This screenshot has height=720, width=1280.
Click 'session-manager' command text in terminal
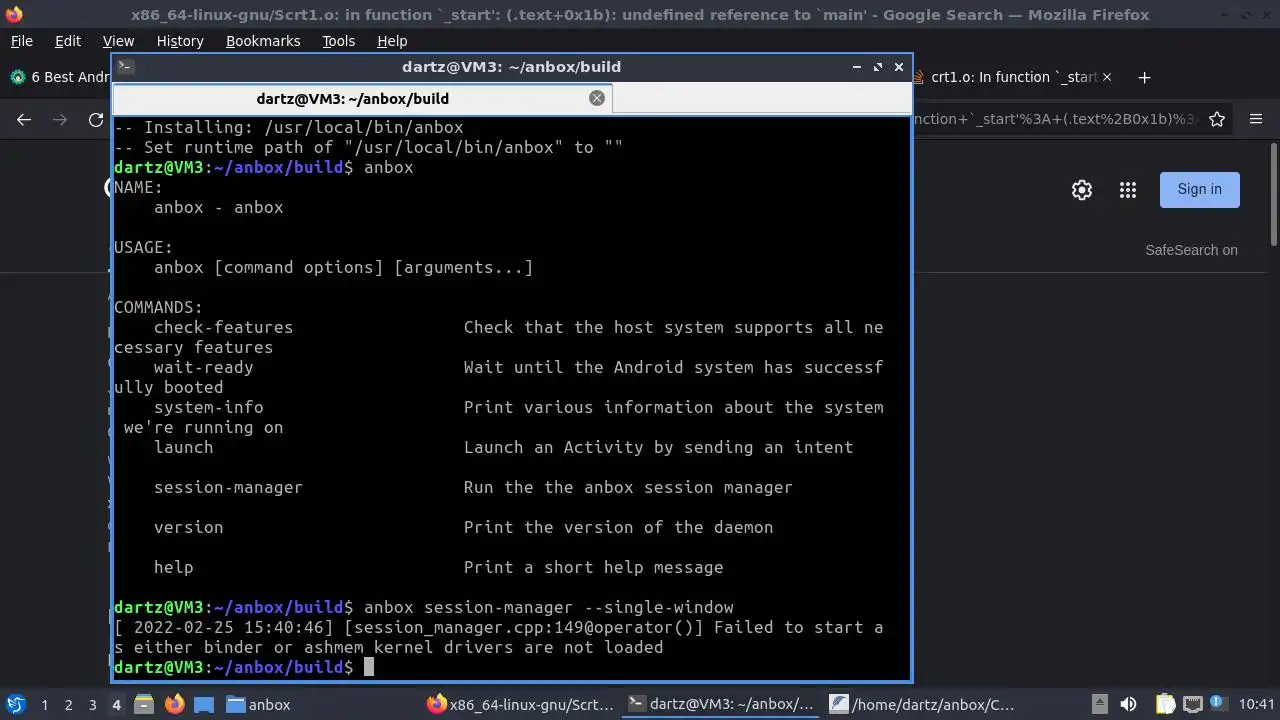tap(228, 487)
